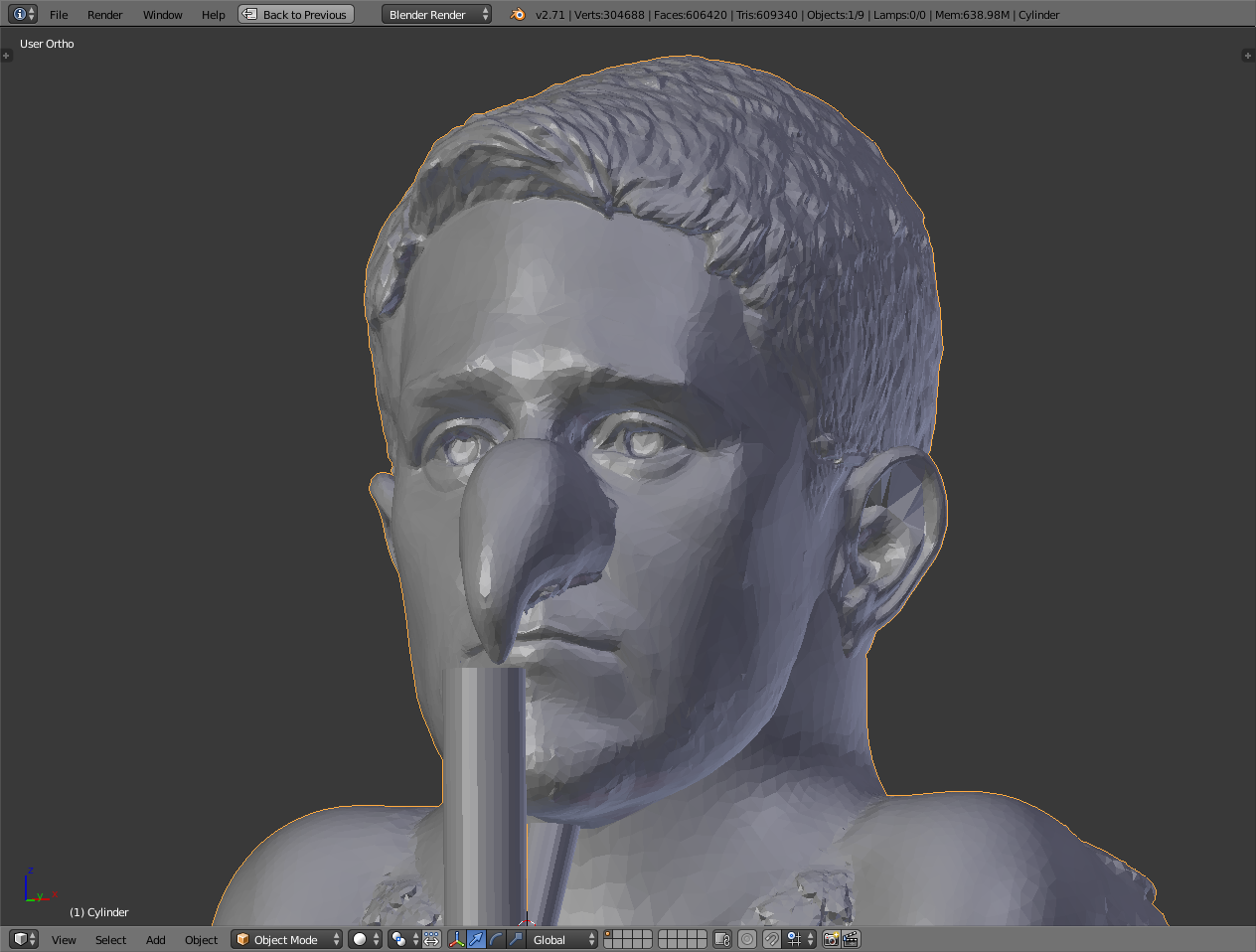This screenshot has height=952, width=1256.
Task: Toggle the snap magnet icon
Action: (x=771, y=939)
